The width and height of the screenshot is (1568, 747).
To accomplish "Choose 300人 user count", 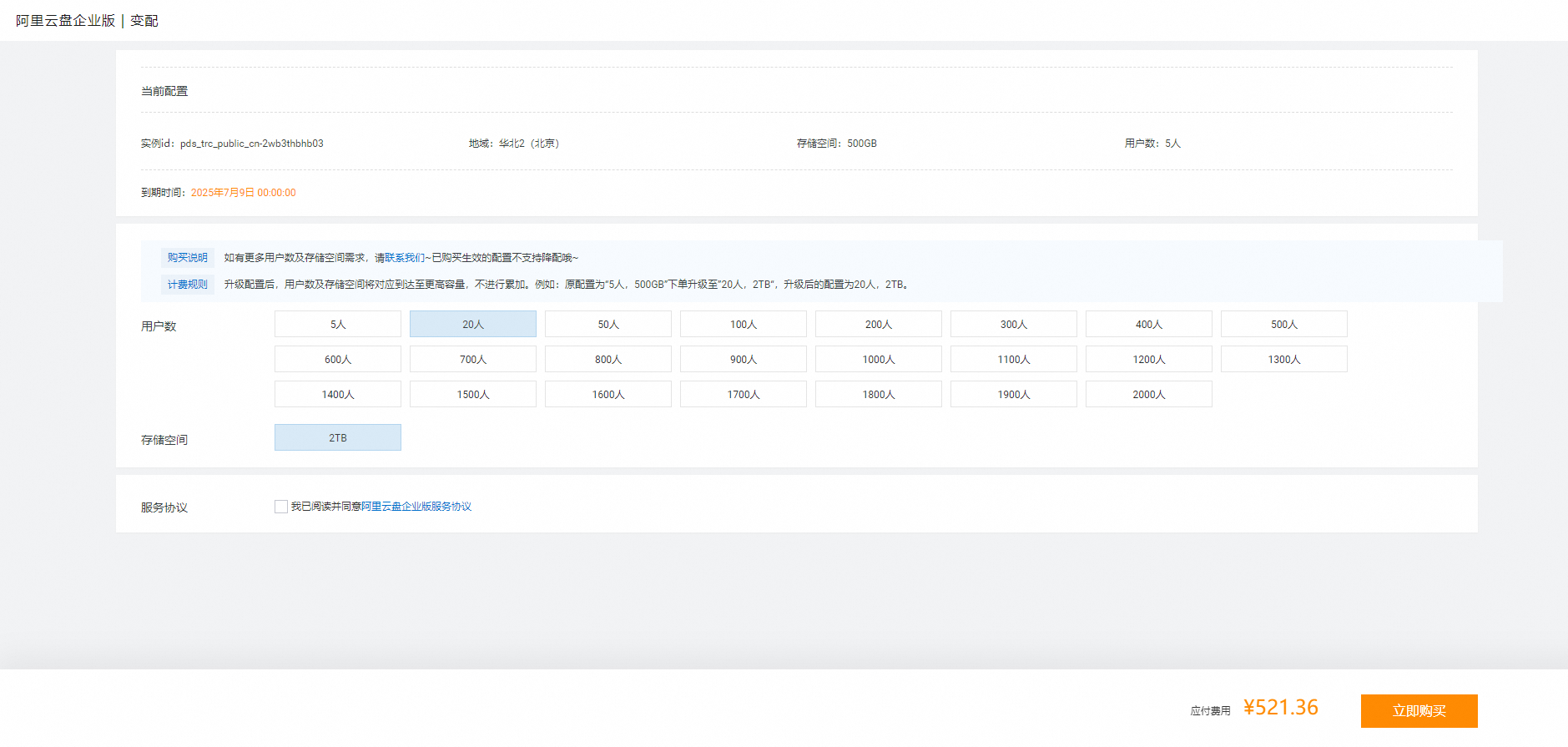I will point(1014,324).
